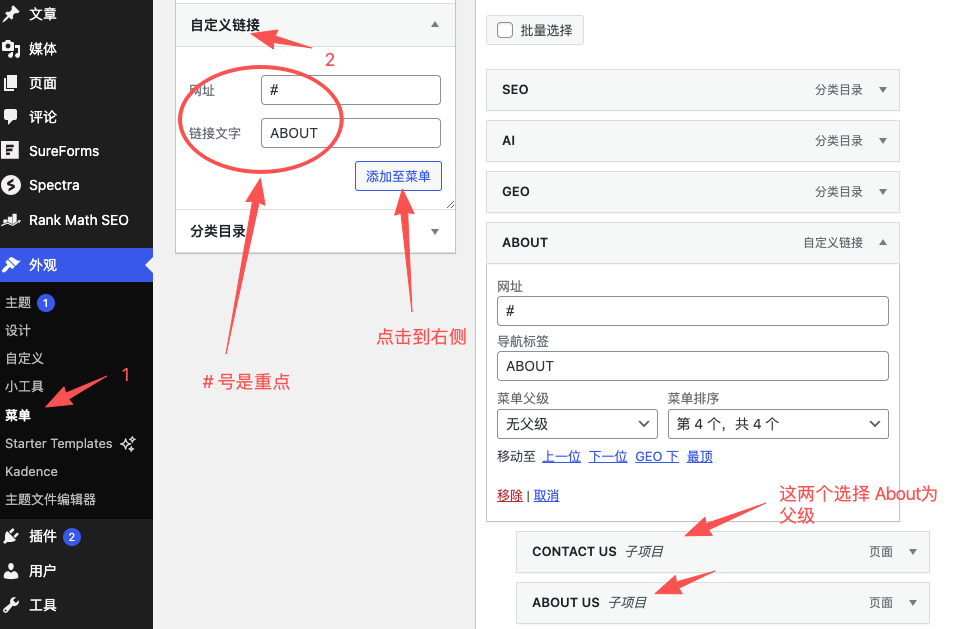Select 菜单 in Appearance submenu

pyautogui.click(x=18, y=415)
